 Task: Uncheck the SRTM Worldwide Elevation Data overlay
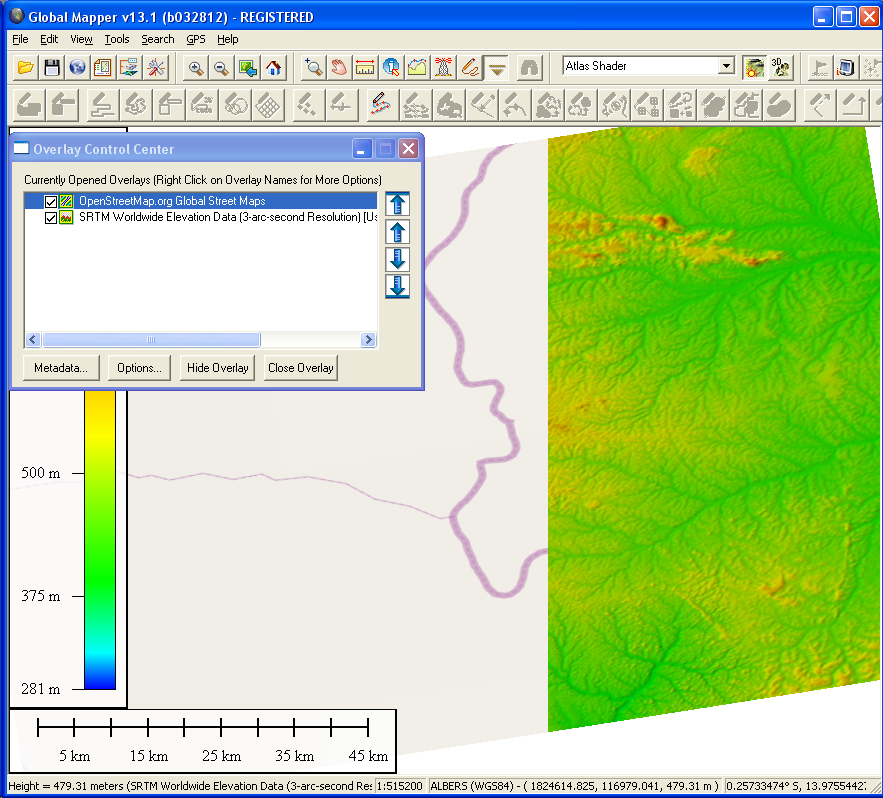point(51,218)
